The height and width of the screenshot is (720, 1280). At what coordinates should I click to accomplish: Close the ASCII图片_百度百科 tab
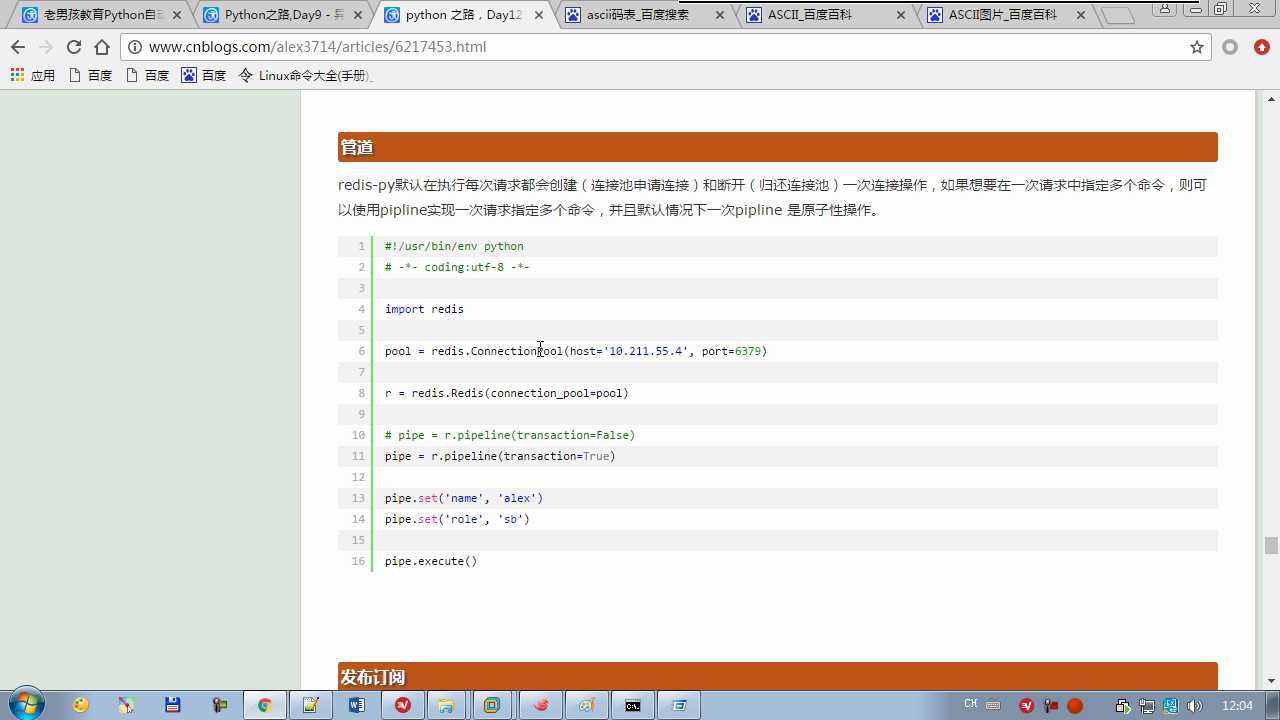(1081, 15)
